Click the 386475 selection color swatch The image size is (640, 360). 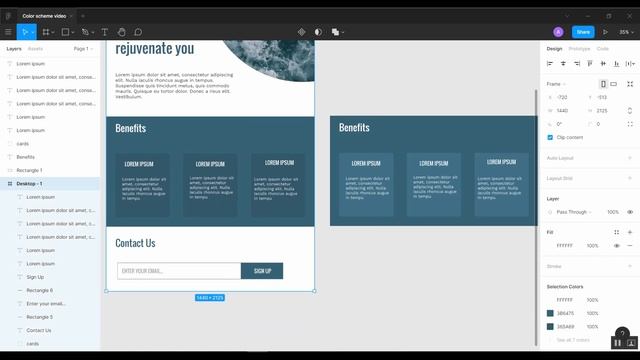point(550,313)
